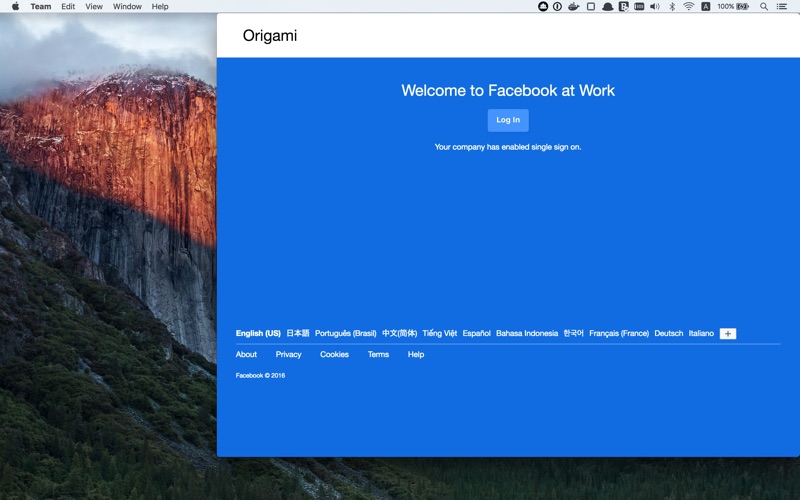Show more languages with plus button

point(728,334)
